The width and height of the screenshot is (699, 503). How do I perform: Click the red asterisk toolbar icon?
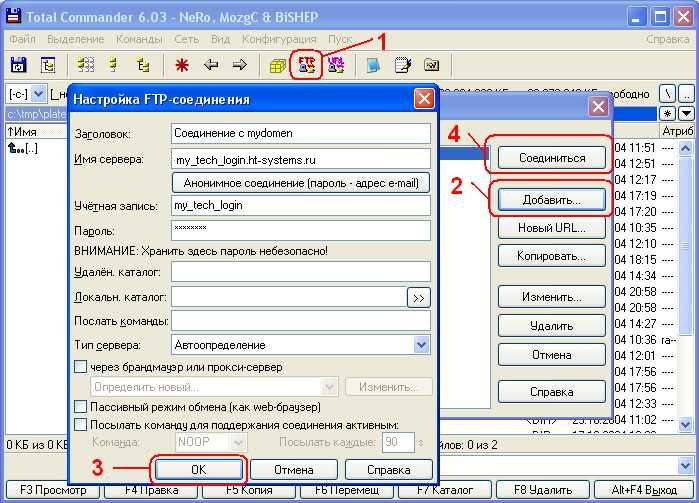[182, 65]
